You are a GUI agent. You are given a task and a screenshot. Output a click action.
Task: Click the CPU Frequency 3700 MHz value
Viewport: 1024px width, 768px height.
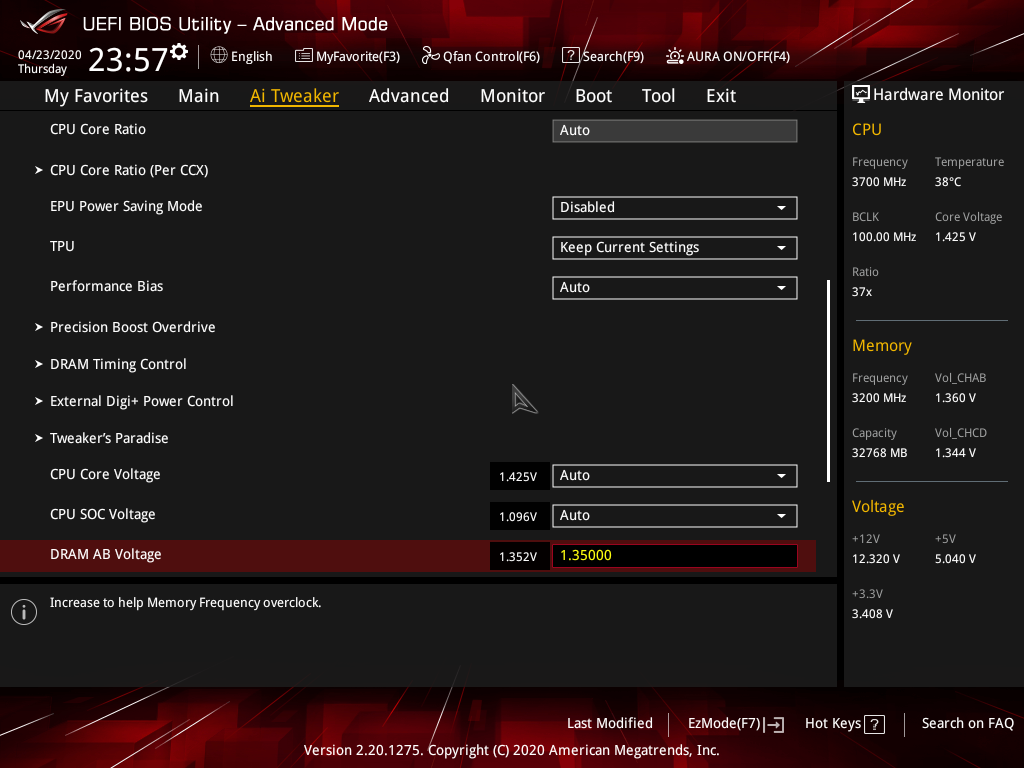879,182
